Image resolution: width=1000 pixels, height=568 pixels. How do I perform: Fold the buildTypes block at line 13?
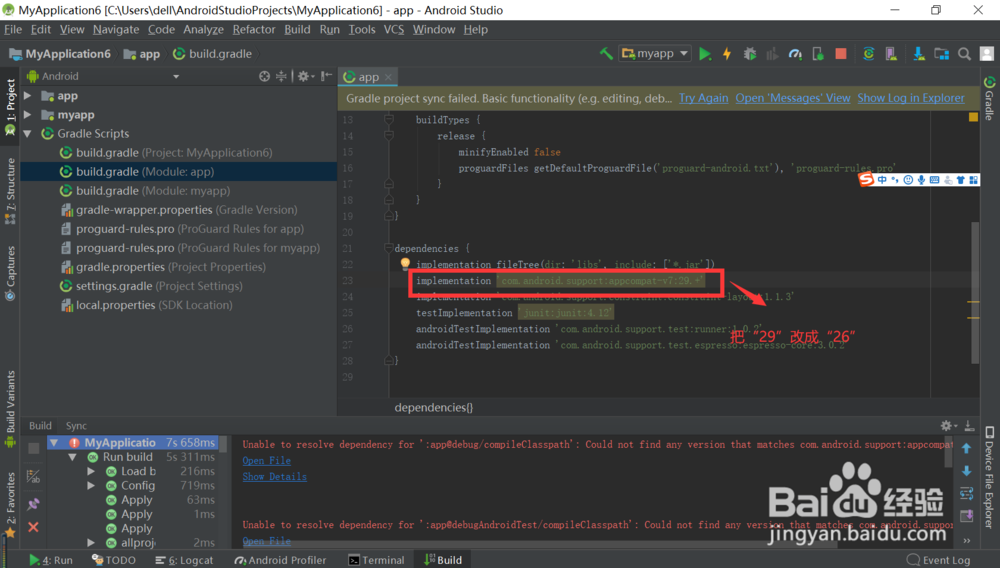(388, 119)
